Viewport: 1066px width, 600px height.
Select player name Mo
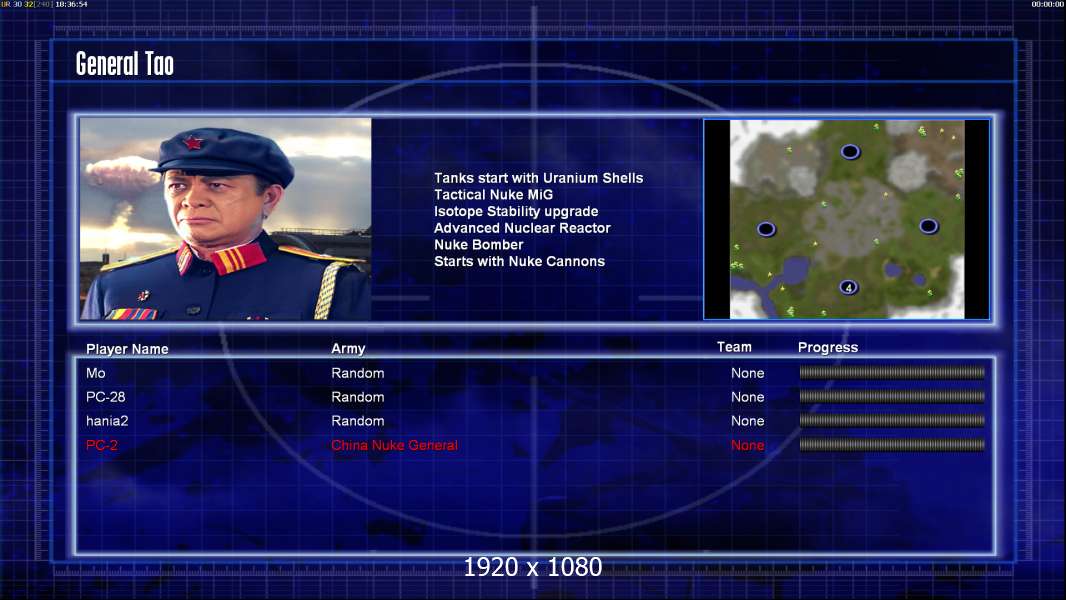click(x=96, y=373)
